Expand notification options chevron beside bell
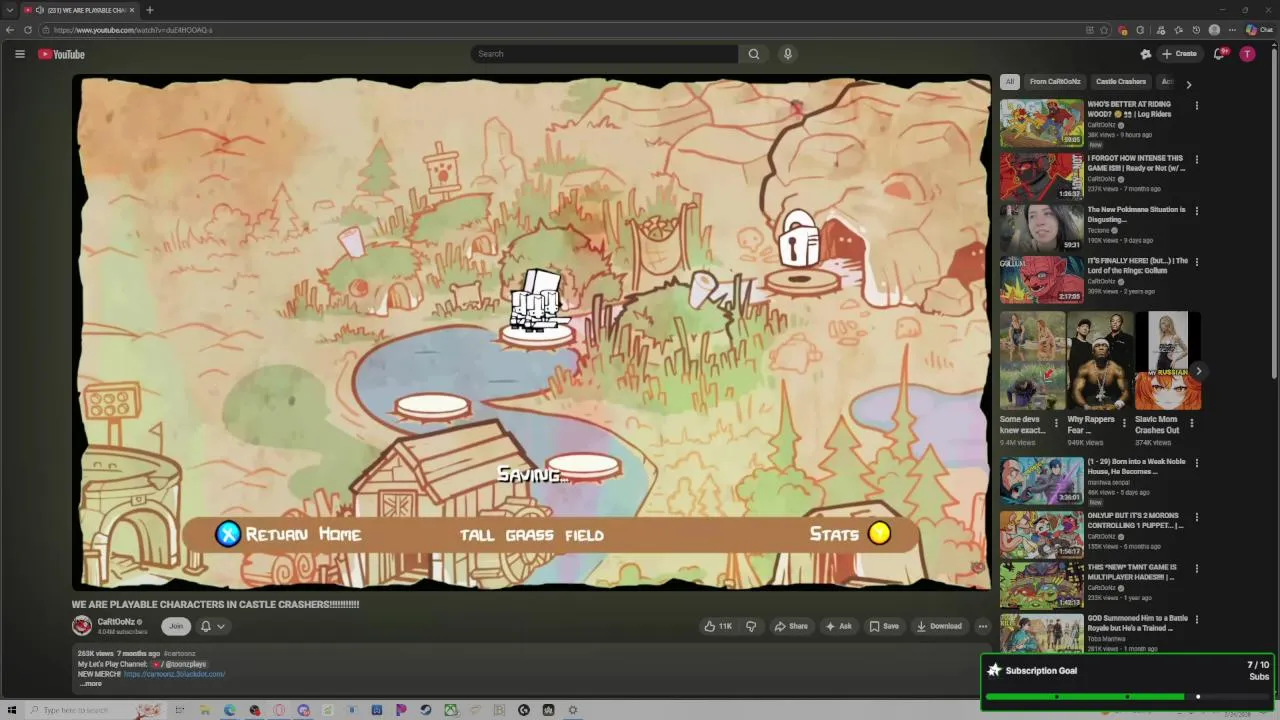 [x=220, y=626]
